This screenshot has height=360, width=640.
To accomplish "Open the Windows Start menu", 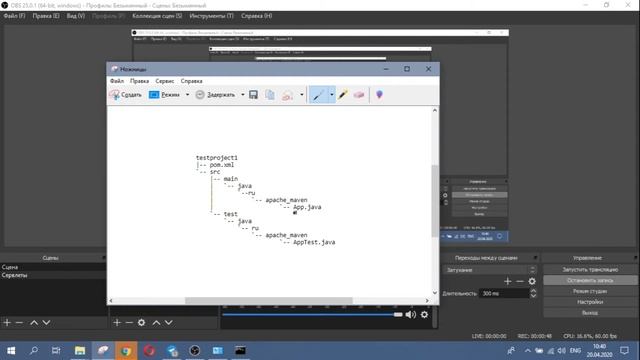I will (x=11, y=351).
